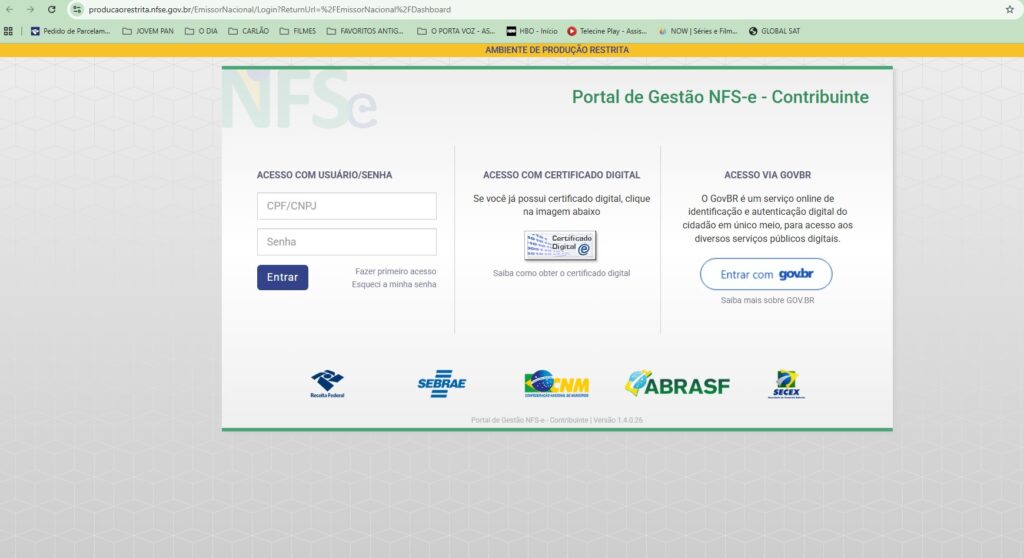Click the Receita Federal logo

(x=327, y=384)
